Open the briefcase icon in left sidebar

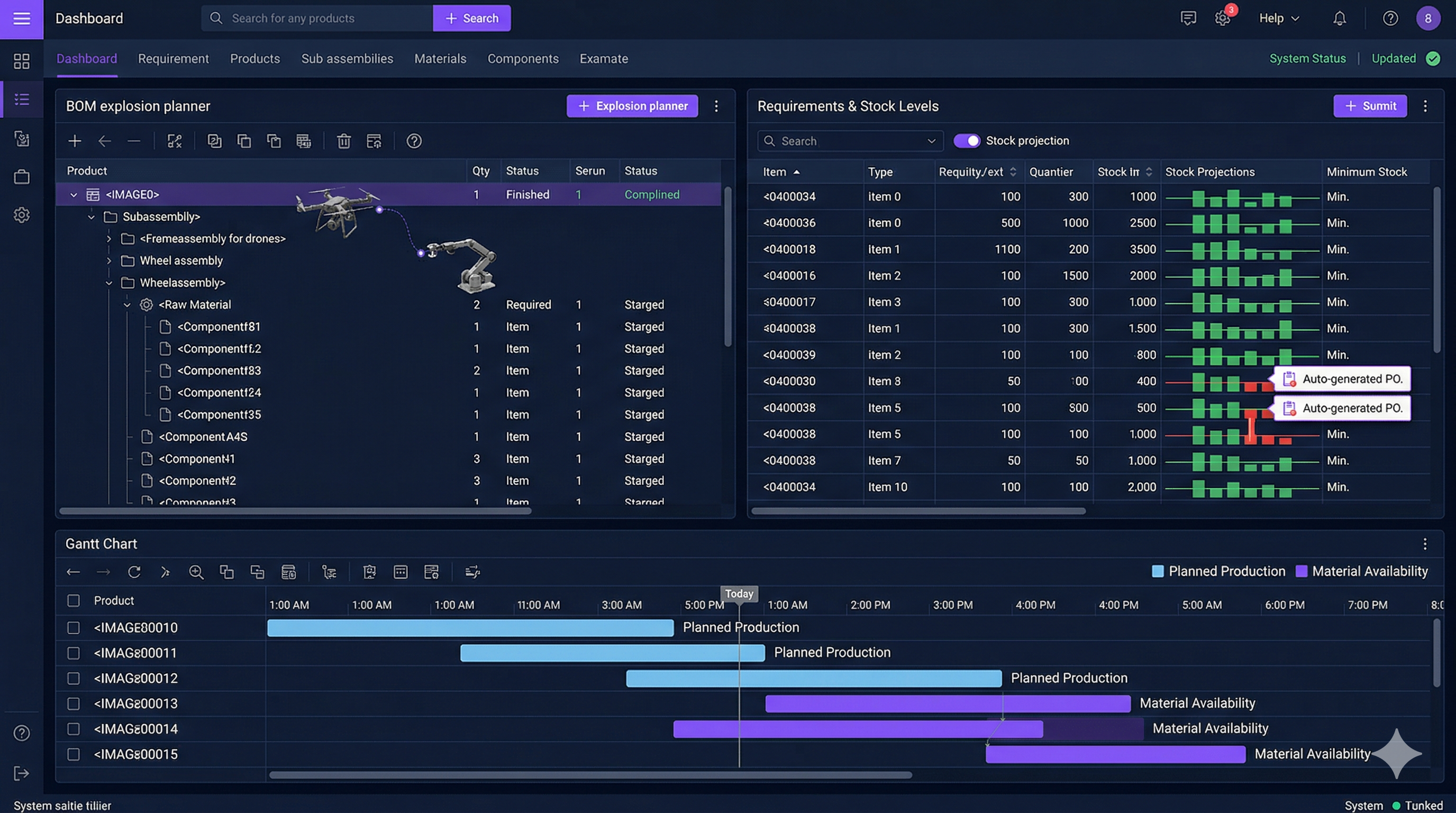[22, 177]
